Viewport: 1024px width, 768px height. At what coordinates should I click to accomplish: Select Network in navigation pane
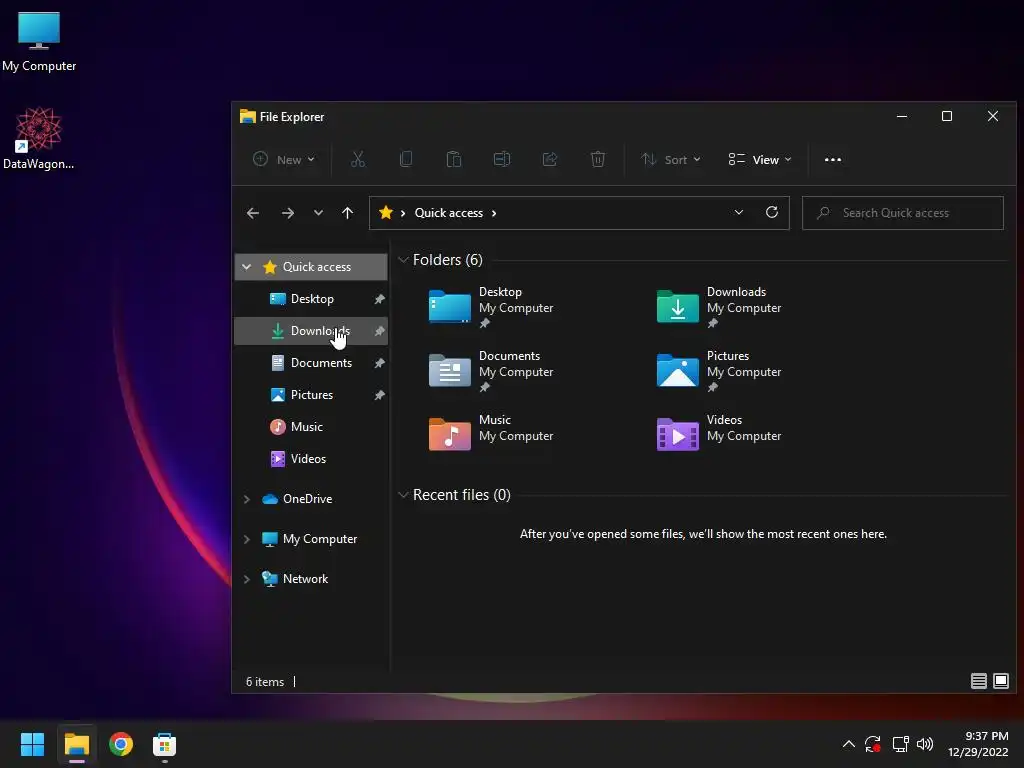311,579
